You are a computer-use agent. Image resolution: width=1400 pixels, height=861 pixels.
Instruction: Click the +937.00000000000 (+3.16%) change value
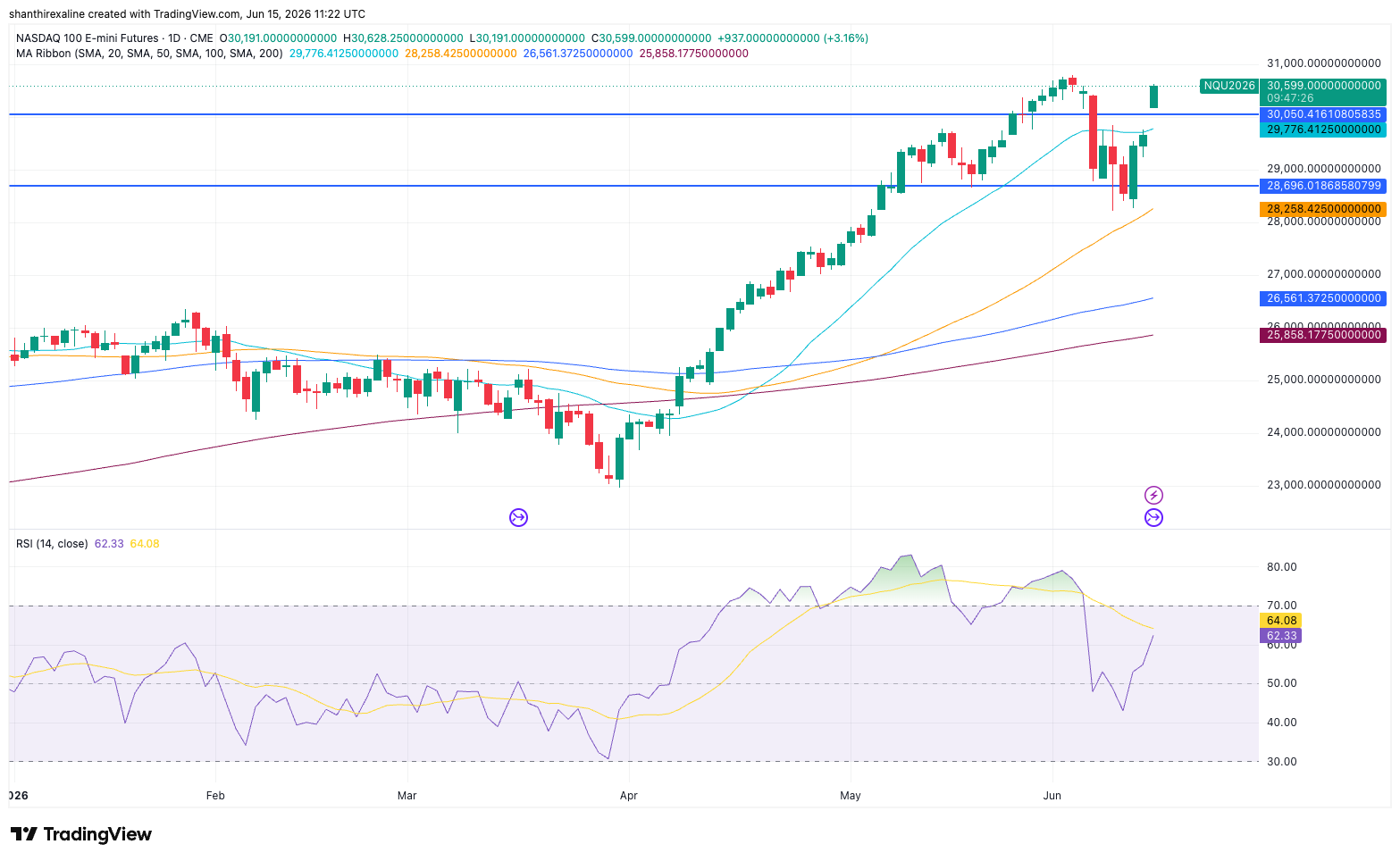pos(792,38)
